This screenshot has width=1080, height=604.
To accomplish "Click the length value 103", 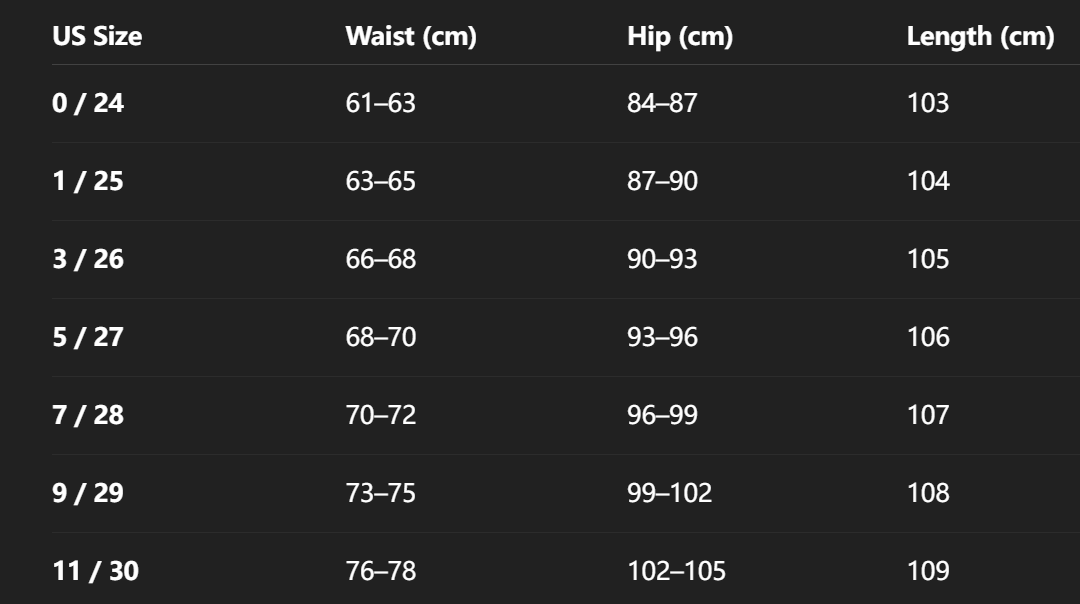I will click(928, 103).
